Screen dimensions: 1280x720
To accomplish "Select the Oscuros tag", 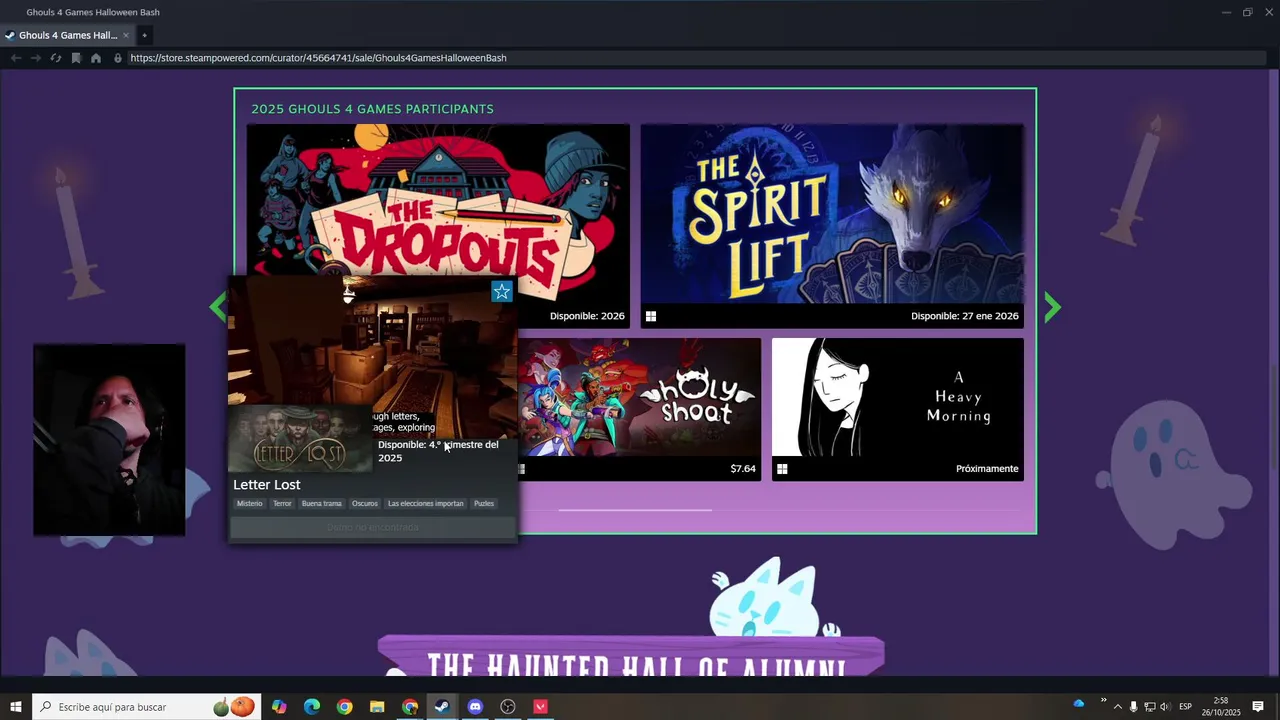I will (x=365, y=504).
